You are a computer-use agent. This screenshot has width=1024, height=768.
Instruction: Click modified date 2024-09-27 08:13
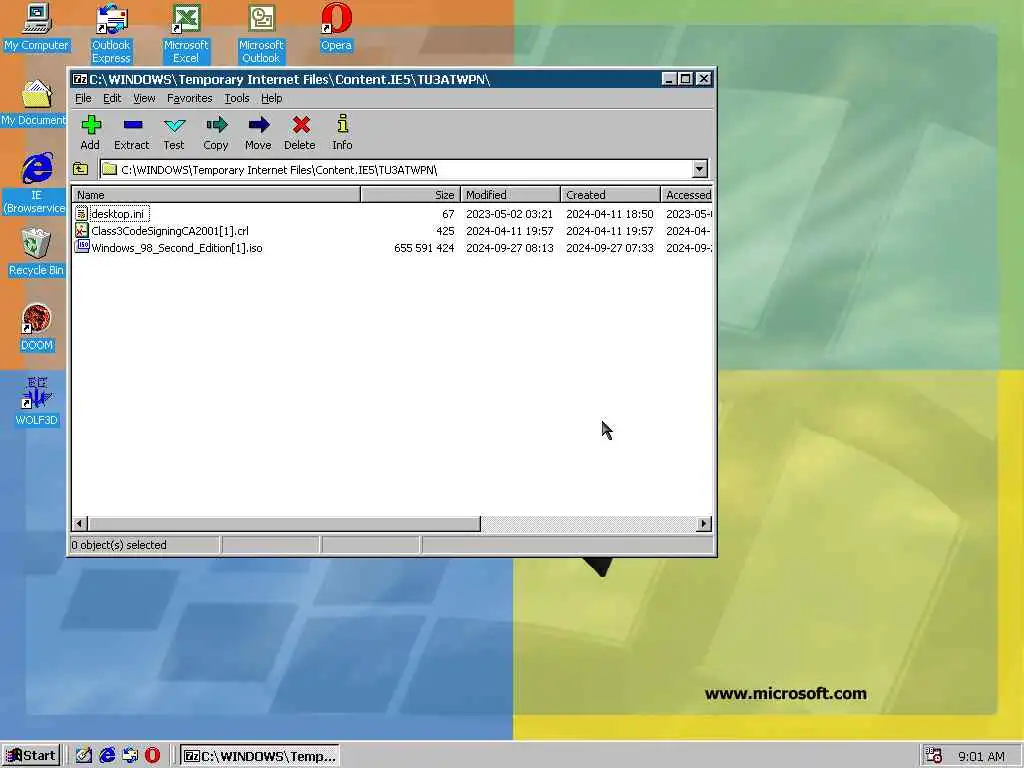pyautogui.click(x=509, y=248)
